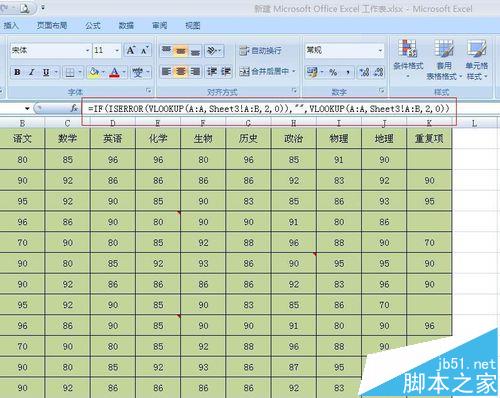Image resolution: width=500 pixels, height=398 pixels.
Task: Select column L header
Action: click(x=474, y=124)
